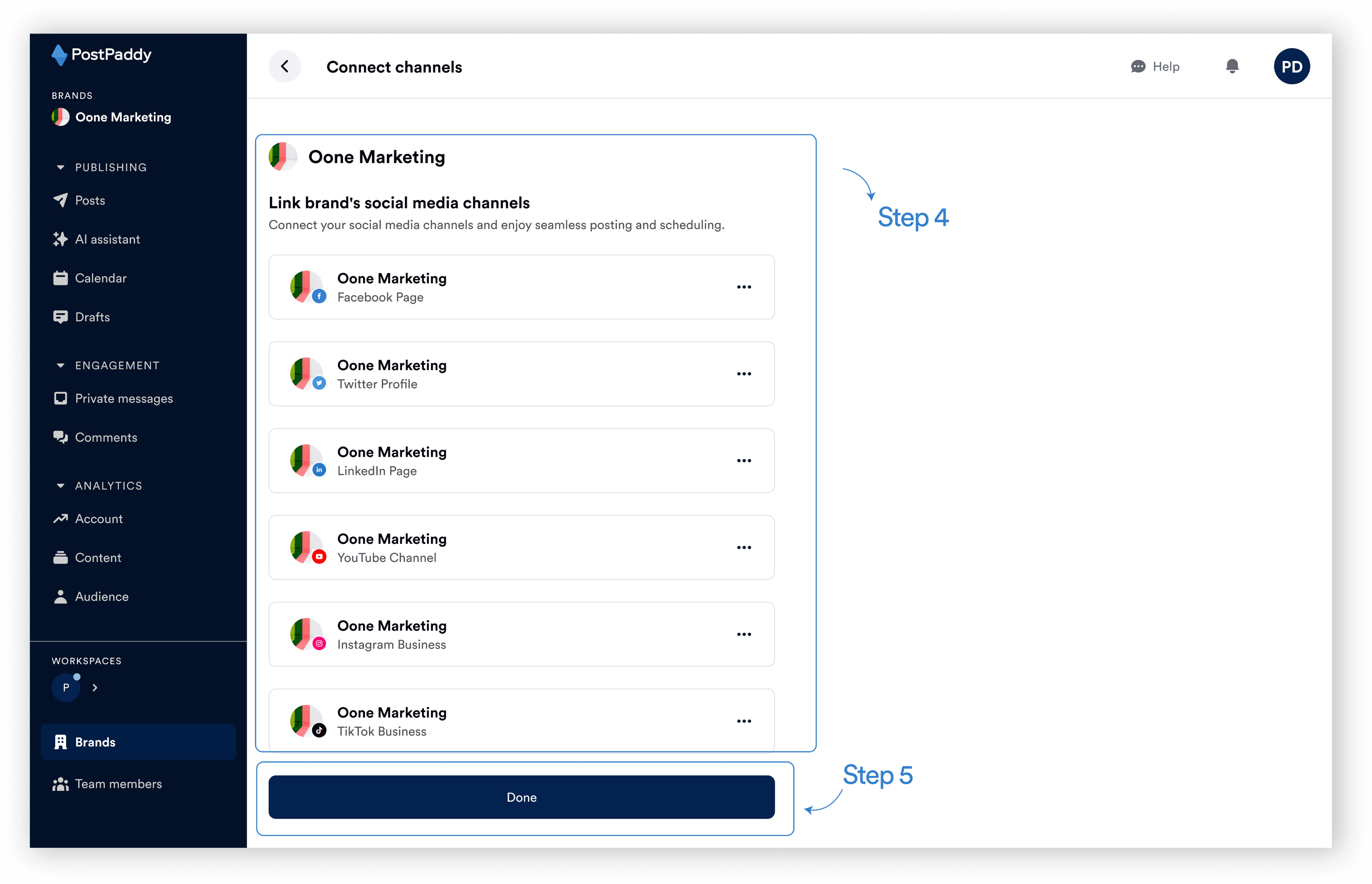1372x884 pixels.
Task: Expand workspaces with the chevron arrow
Action: [95, 687]
